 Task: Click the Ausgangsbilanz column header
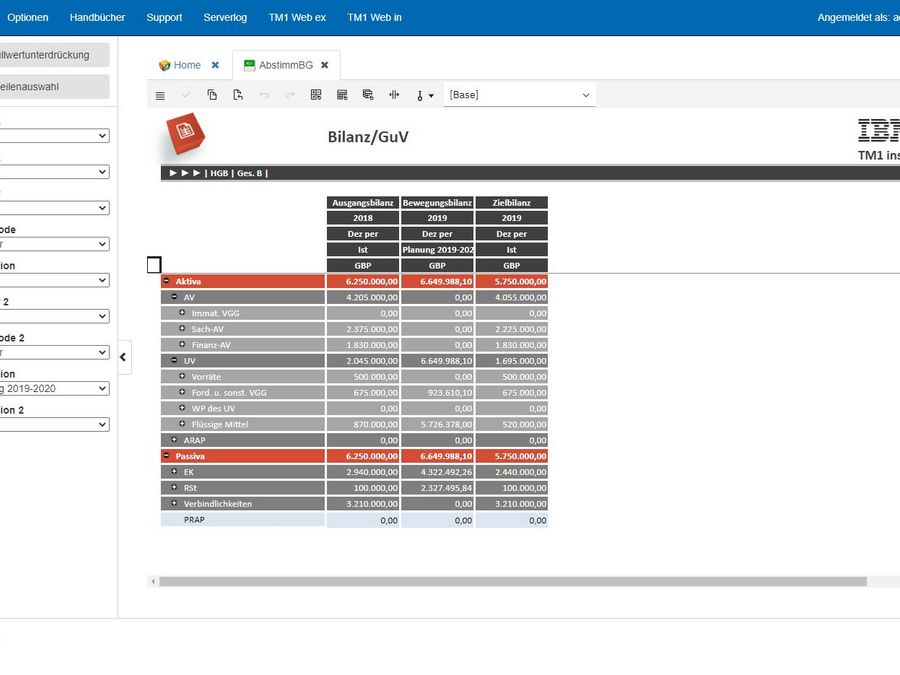coord(363,203)
